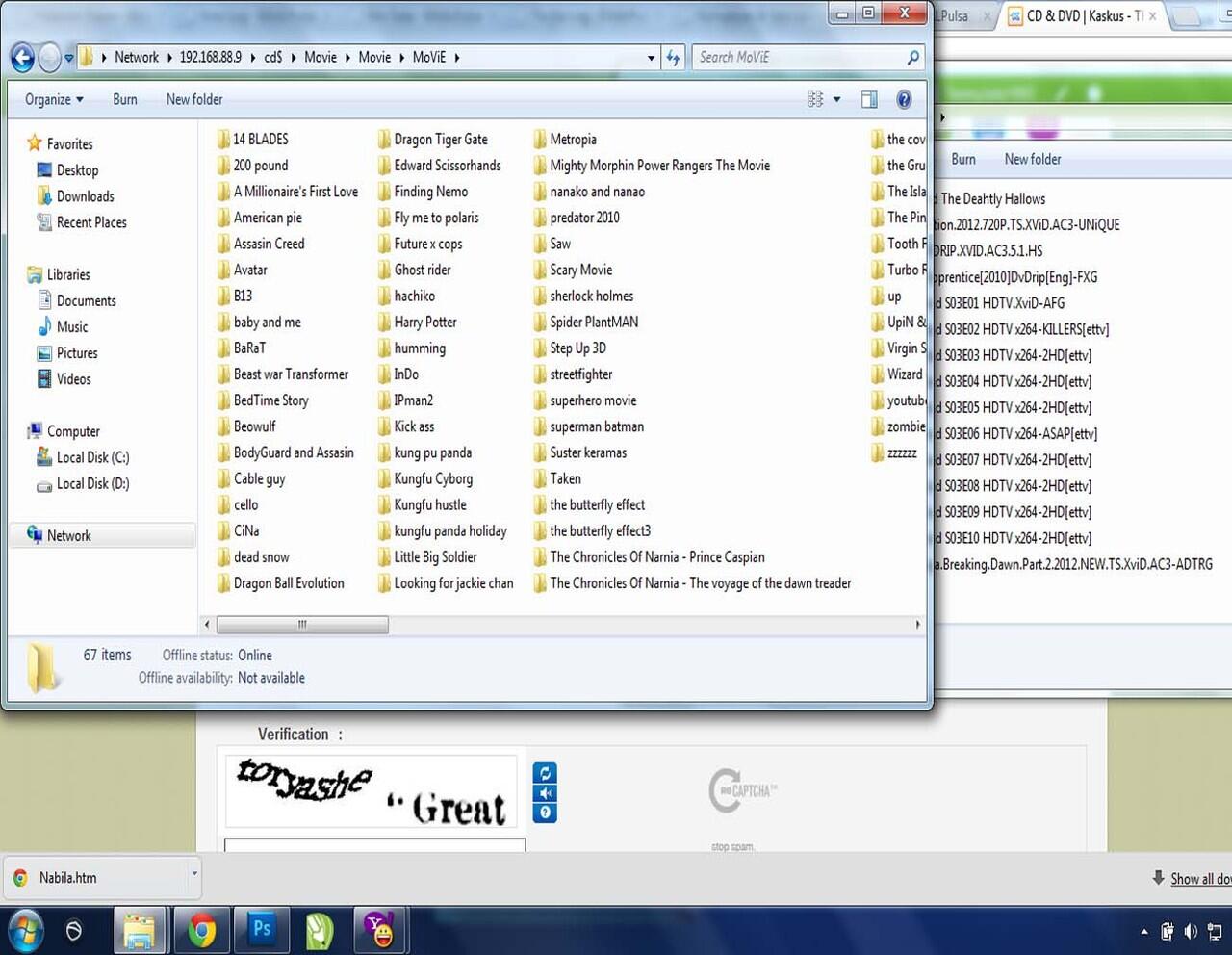The image size is (1232, 955).
Task: Click New folder in front Explorer toolbar
Action: [x=194, y=99]
